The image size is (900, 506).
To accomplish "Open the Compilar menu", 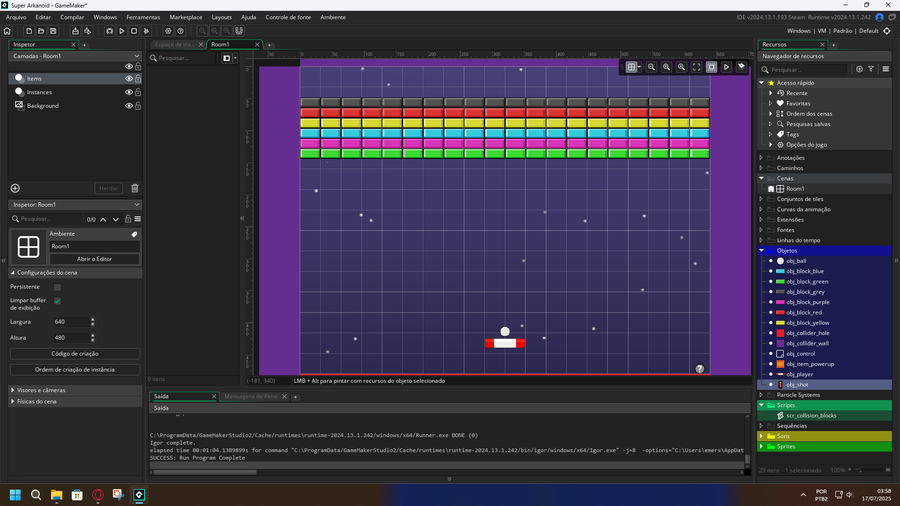I will [x=72, y=17].
